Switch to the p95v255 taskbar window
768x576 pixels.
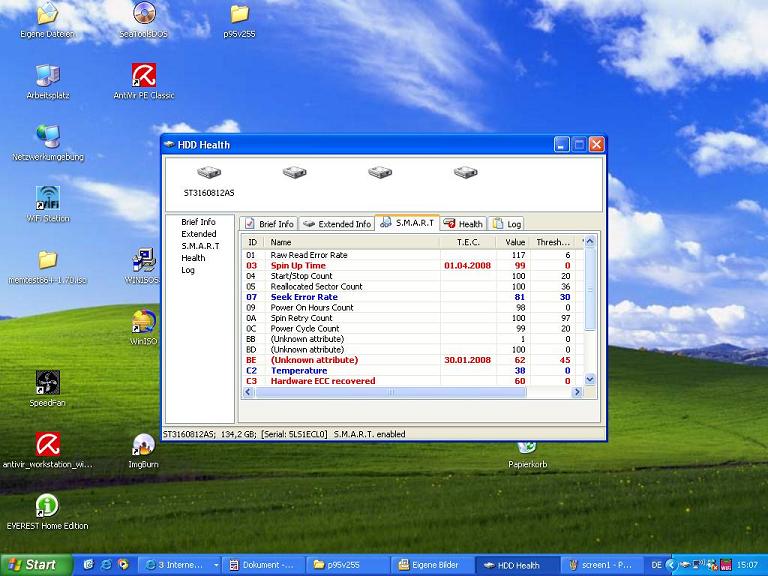348,565
